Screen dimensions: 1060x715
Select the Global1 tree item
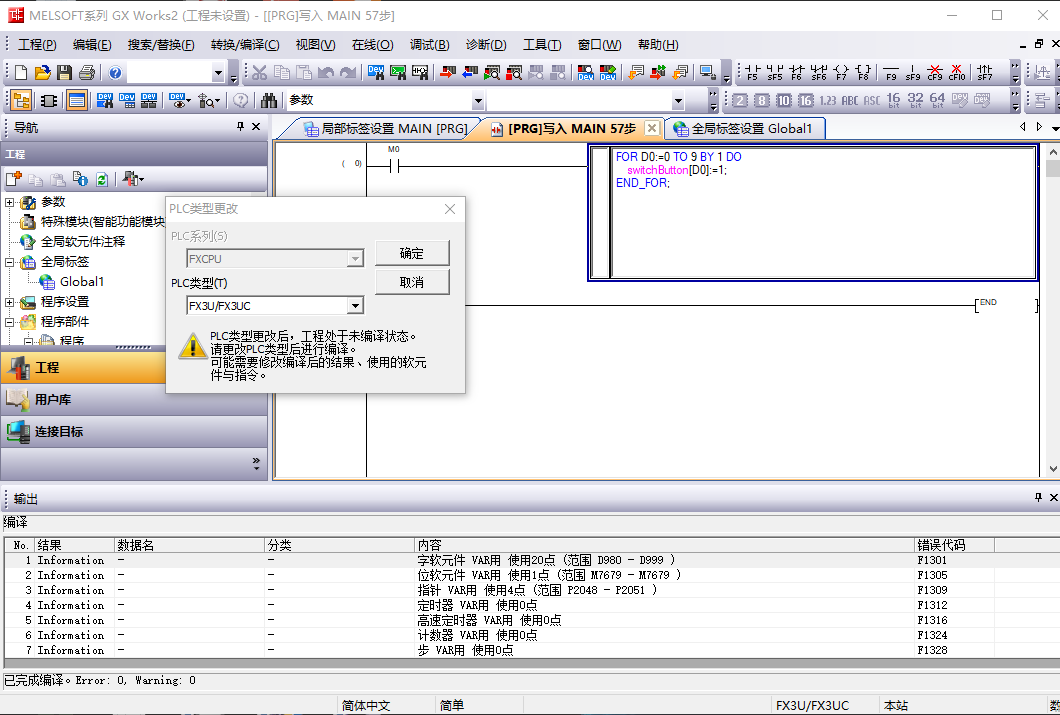[81, 282]
